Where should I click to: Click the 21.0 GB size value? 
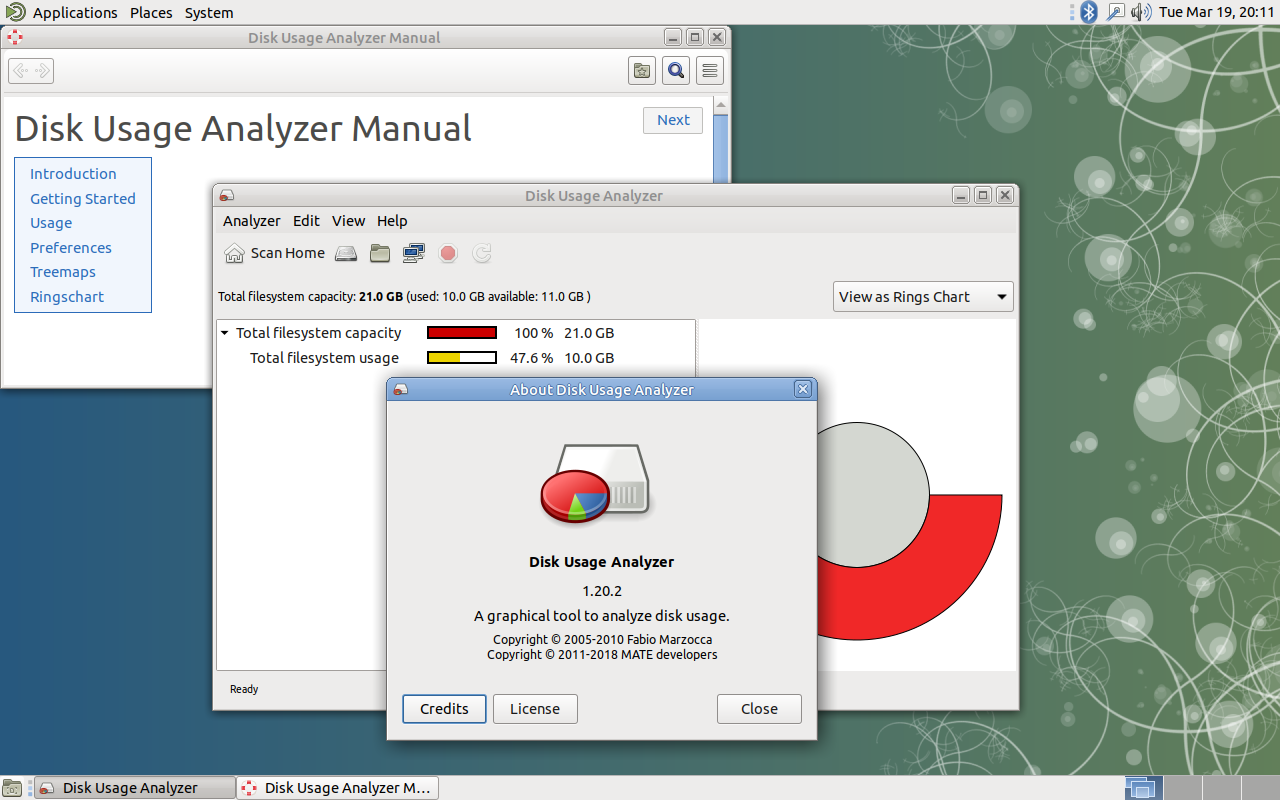tap(589, 333)
